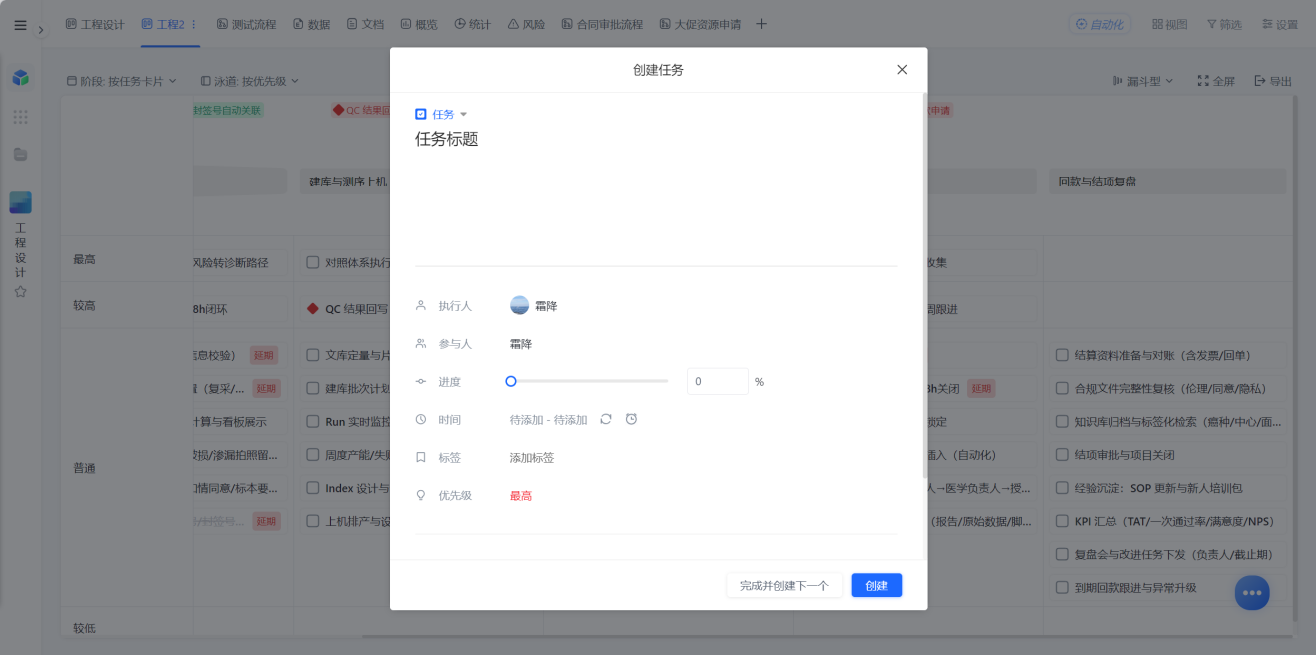Click the dialog vertical scrollbar
This screenshot has width=1316, height=655.
924,285
